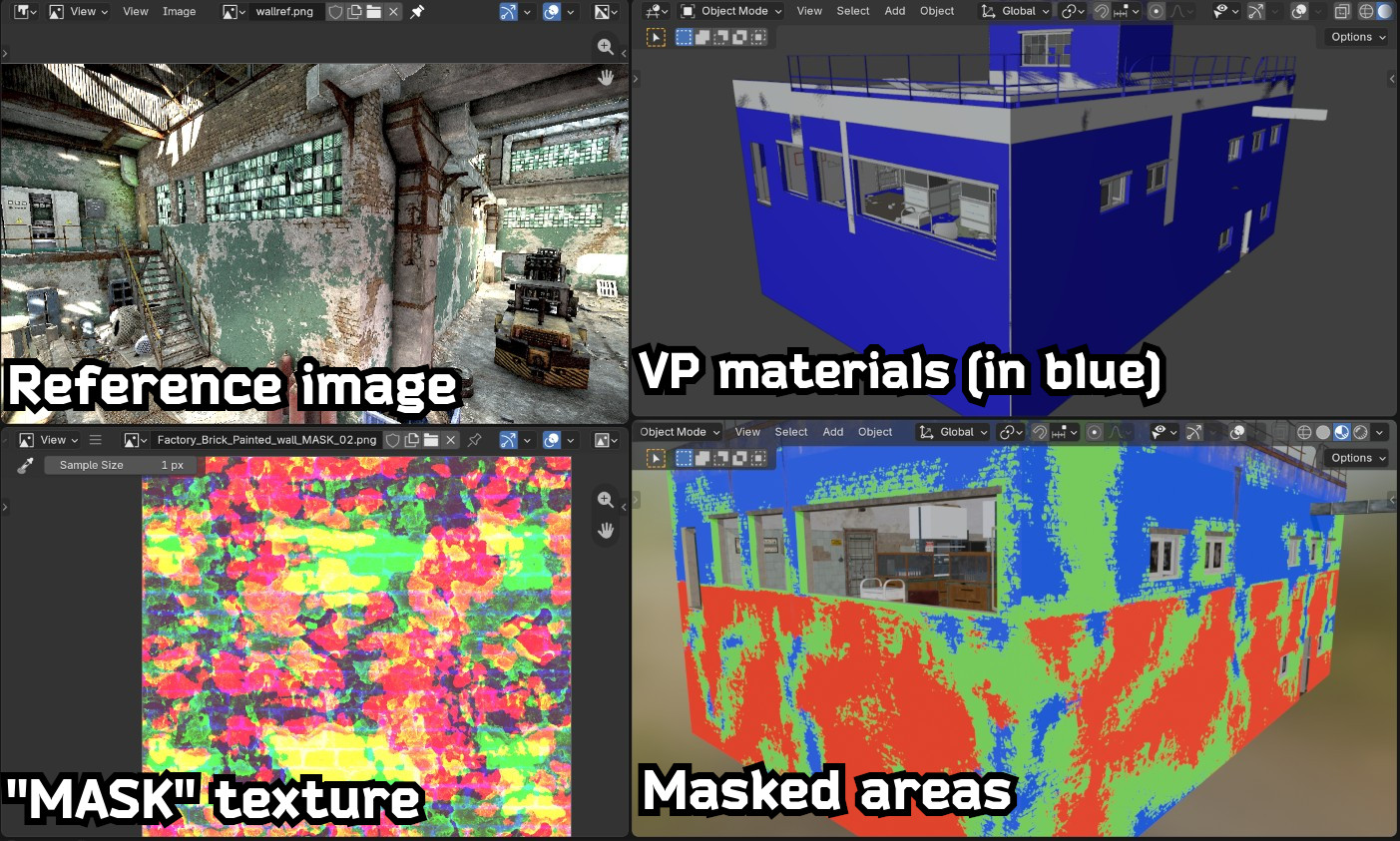The image size is (1400, 841).
Task: Open the Options dropdown in the masked-areas viewport
Action: pyautogui.click(x=1358, y=458)
